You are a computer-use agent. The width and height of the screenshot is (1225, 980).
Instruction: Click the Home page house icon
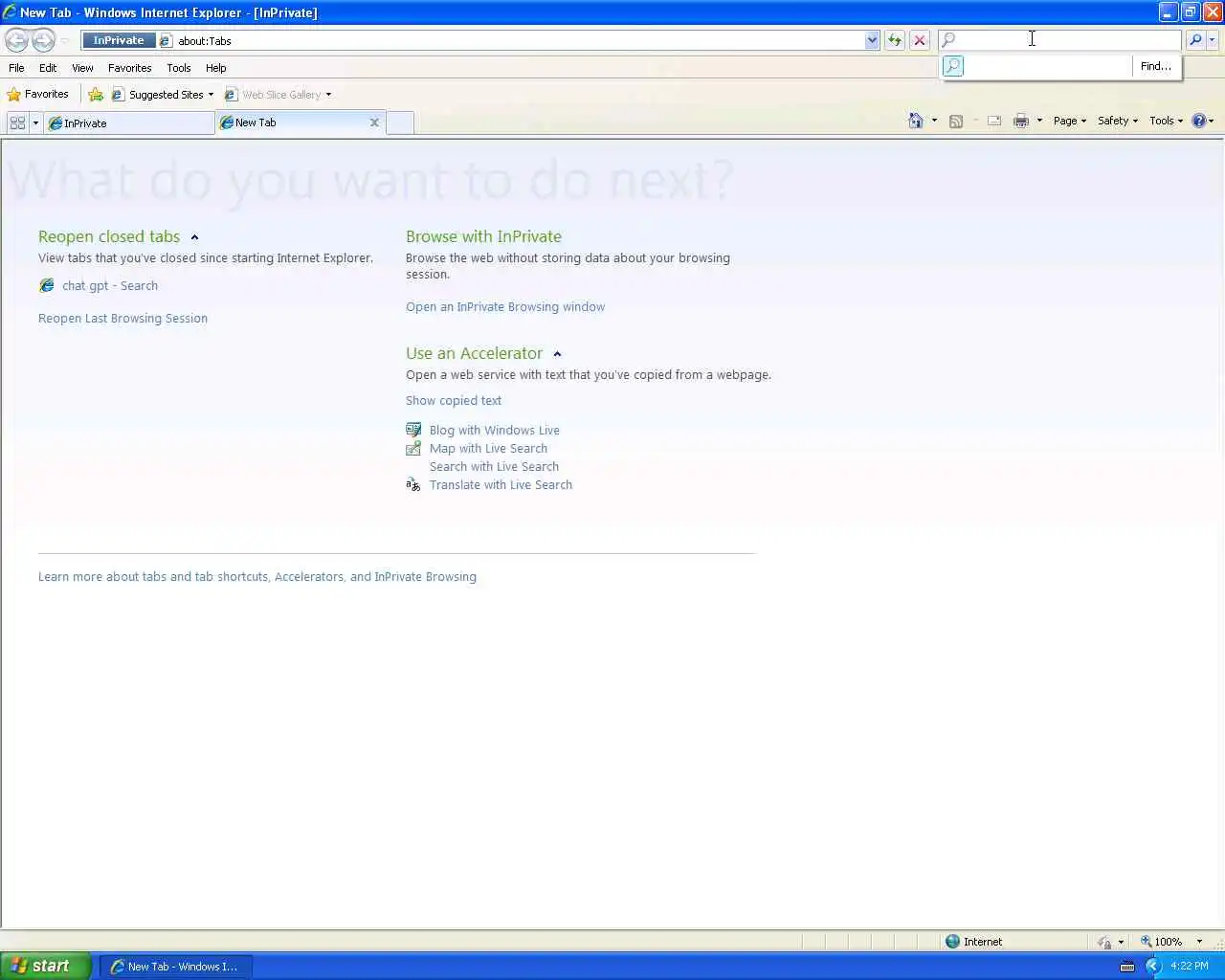[x=916, y=121]
